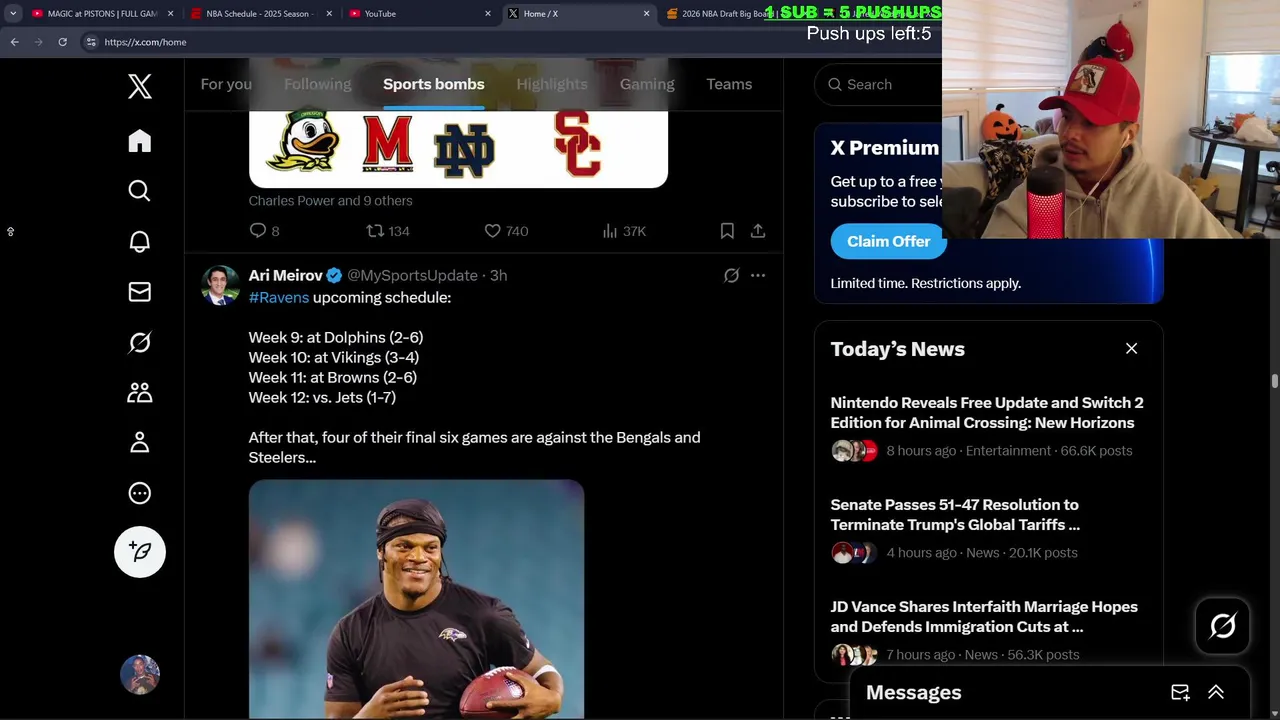Bookmark the college logos post

coord(727,231)
